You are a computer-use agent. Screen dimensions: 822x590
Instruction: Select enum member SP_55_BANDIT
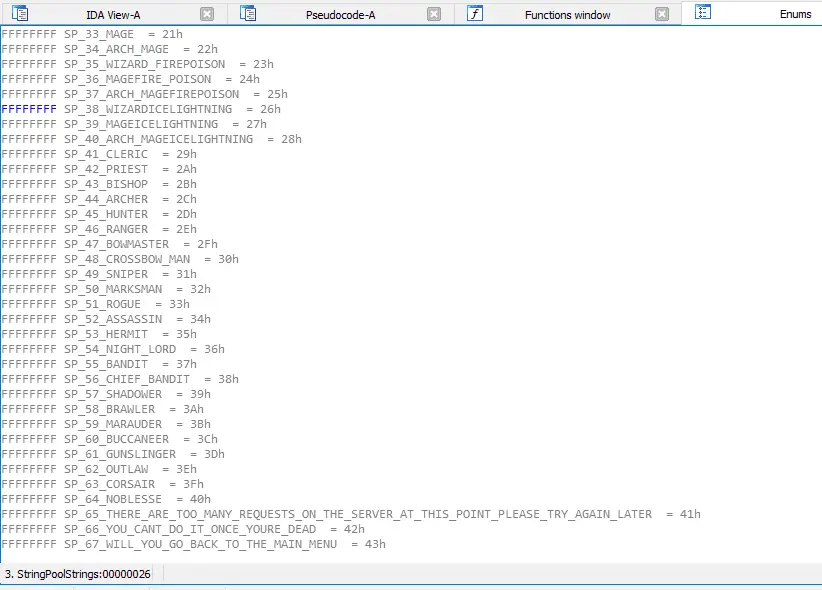point(106,364)
